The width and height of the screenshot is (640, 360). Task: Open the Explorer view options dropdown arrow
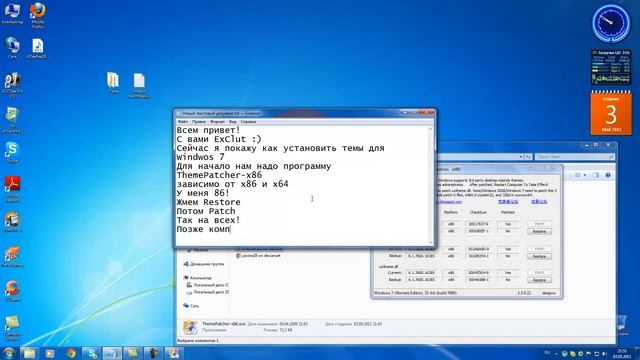[x=585, y=175]
